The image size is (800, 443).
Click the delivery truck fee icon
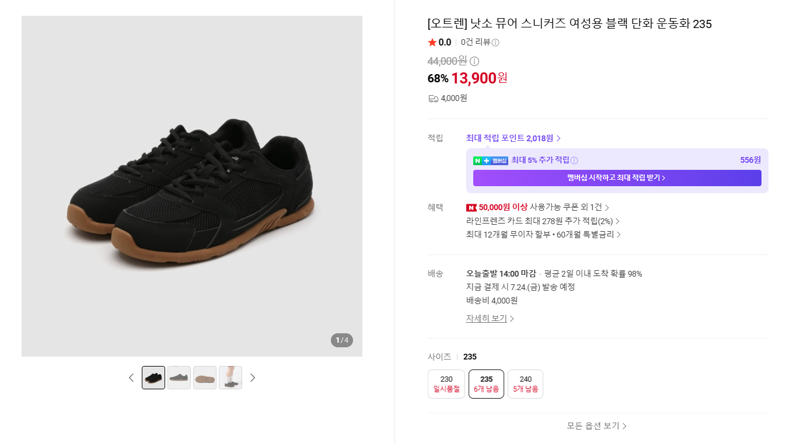(433, 99)
